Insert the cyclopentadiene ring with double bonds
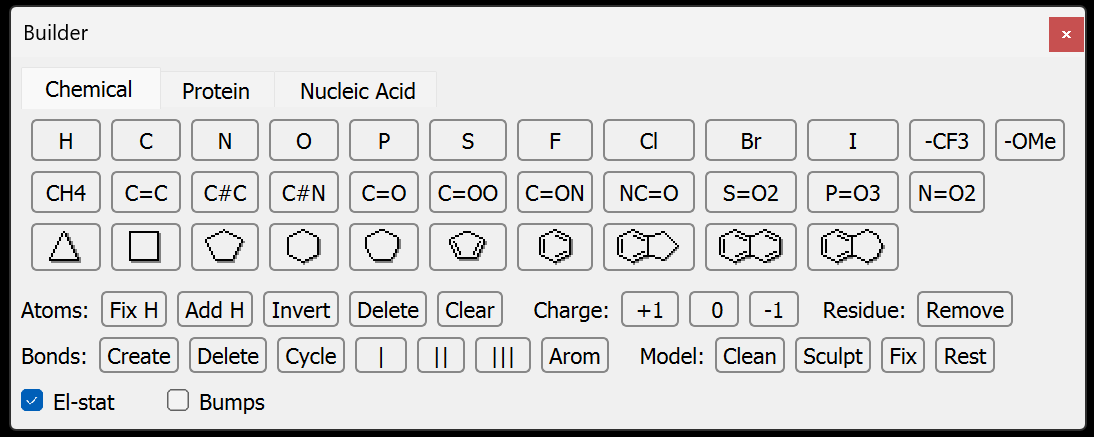The width and height of the screenshot is (1094, 437). tap(468, 247)
